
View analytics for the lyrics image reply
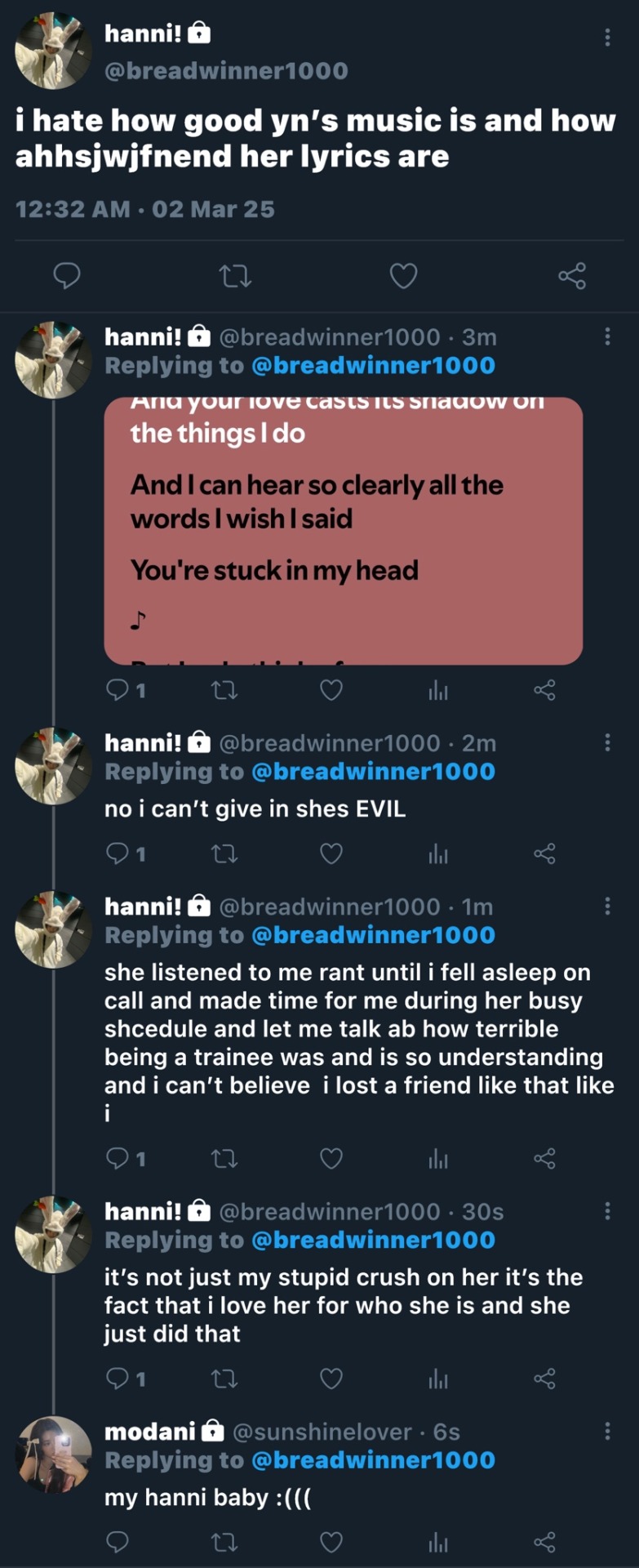pyautogui.click(x=438, y=691)
